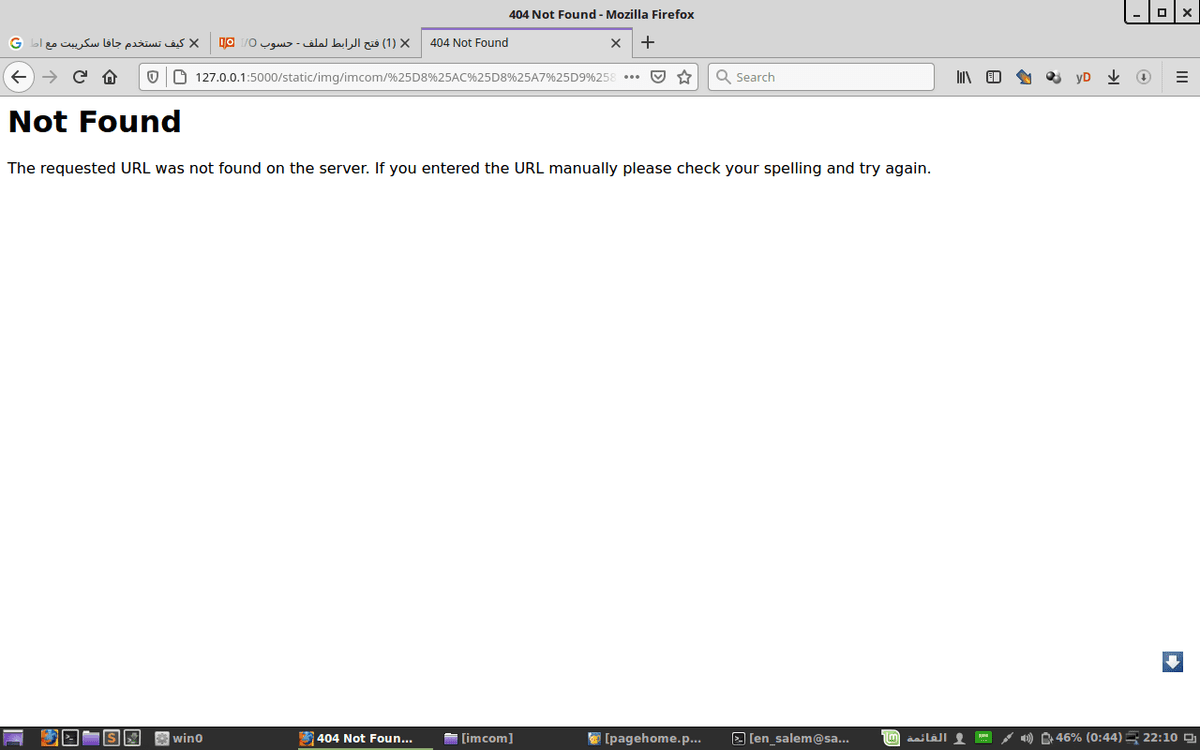The width and height of the screenshot is (1200, 750).
Task: Open the gray spheres extension icon
Action: pos(1053,77)
